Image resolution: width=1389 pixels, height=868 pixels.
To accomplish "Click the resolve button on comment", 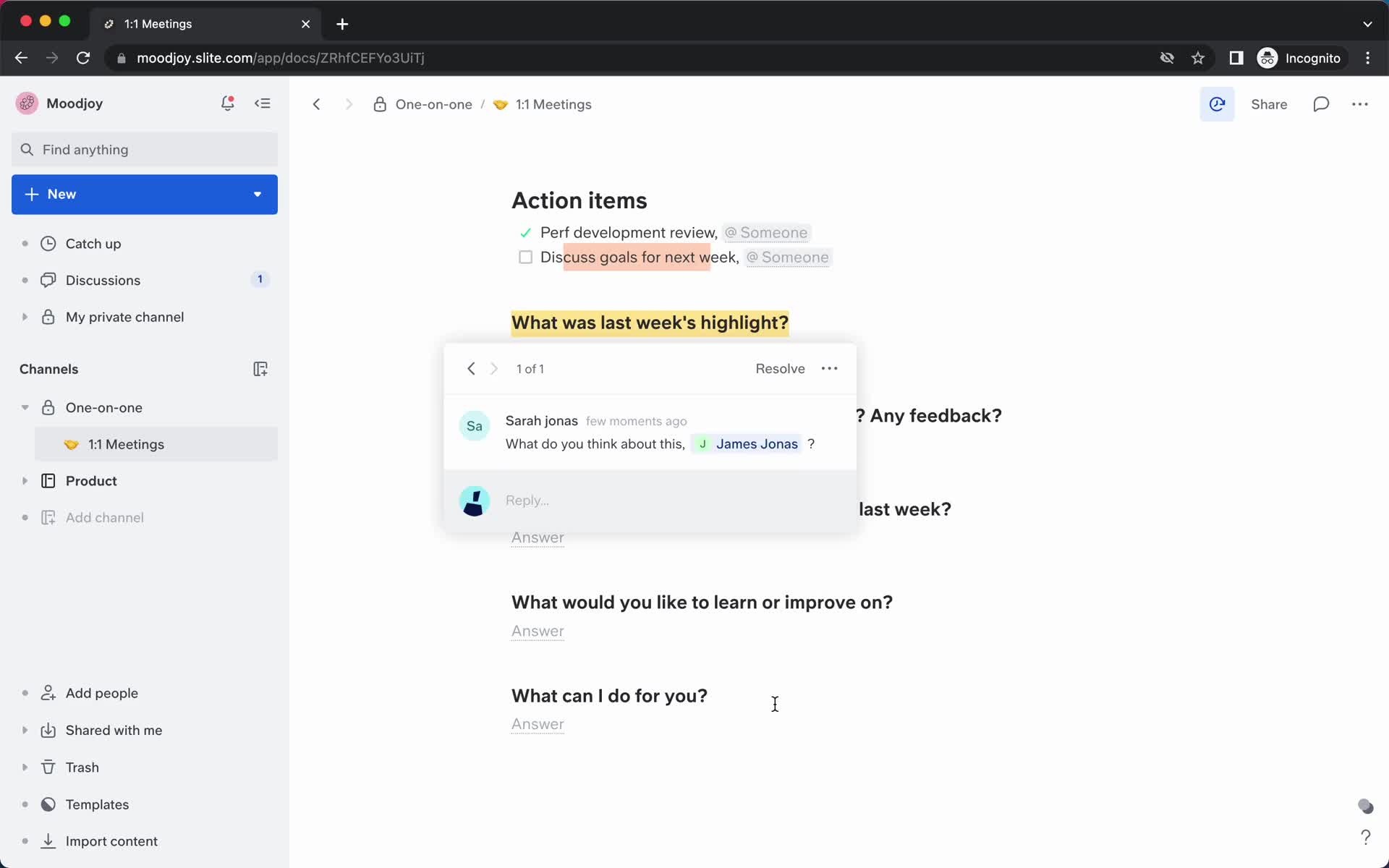I will [779, 368].
